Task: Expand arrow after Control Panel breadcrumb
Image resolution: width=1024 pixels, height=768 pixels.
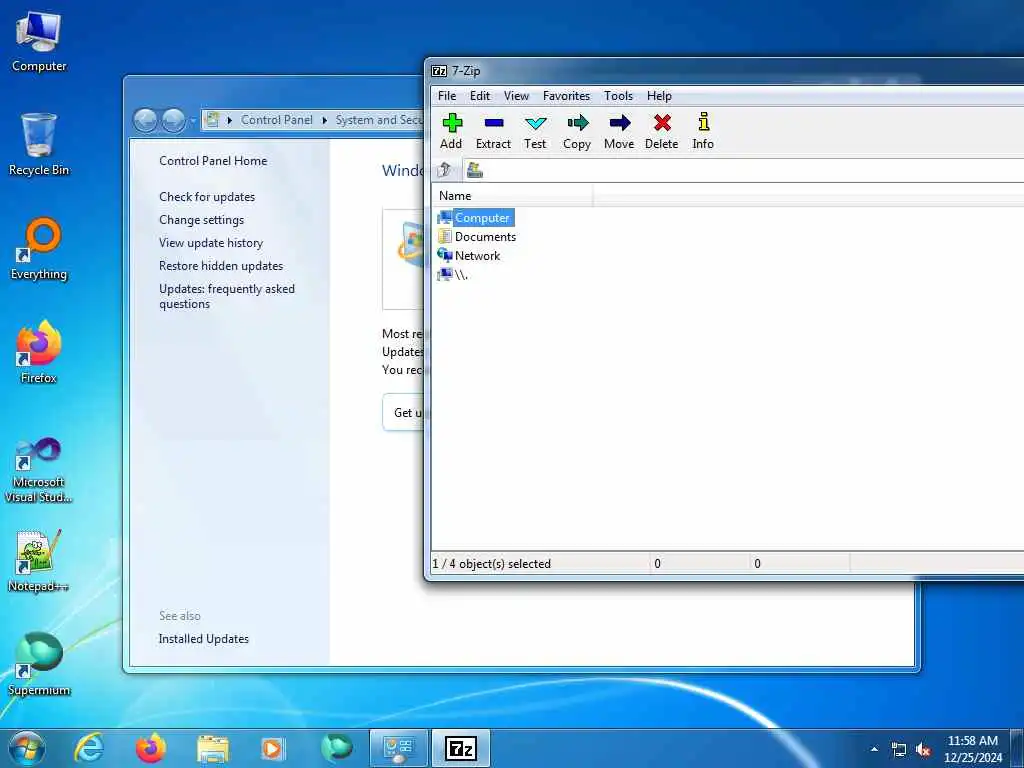Action: coord(325,120)
